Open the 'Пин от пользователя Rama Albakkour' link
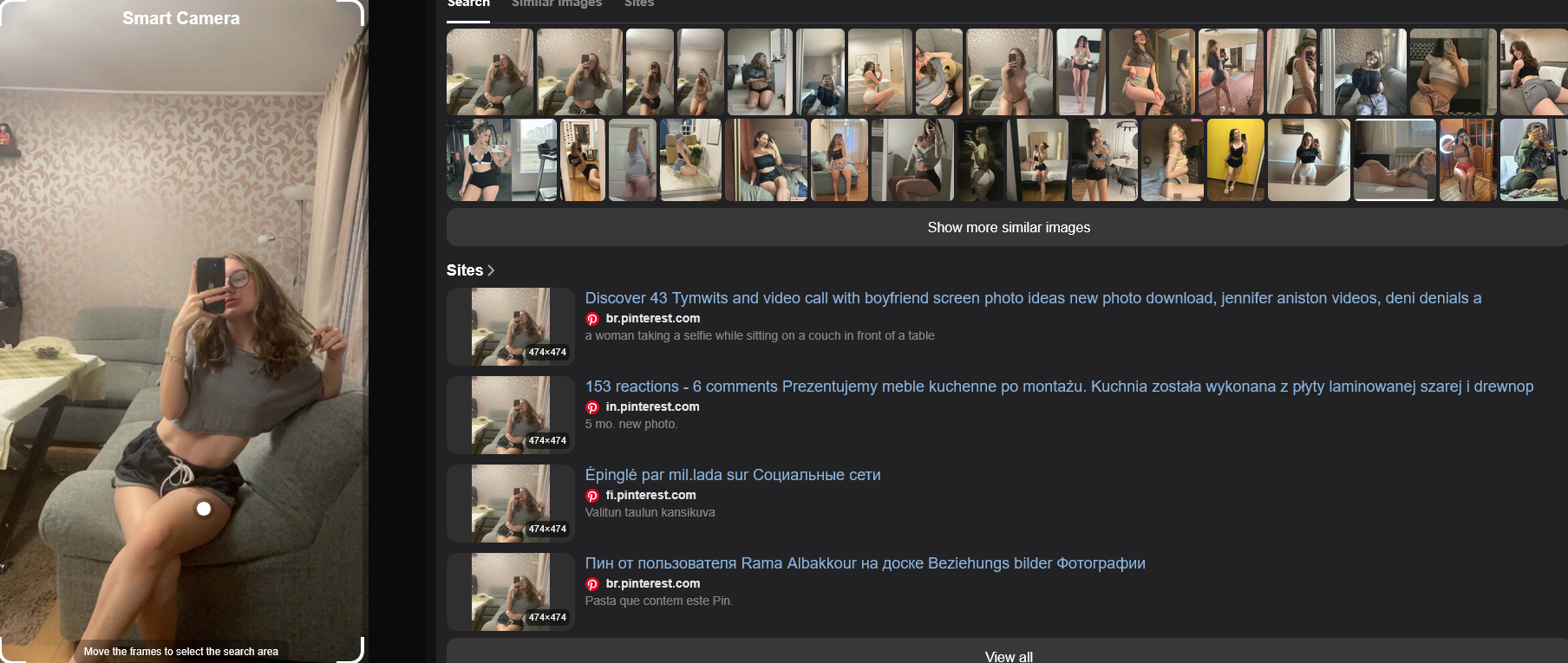 (865, 563)
